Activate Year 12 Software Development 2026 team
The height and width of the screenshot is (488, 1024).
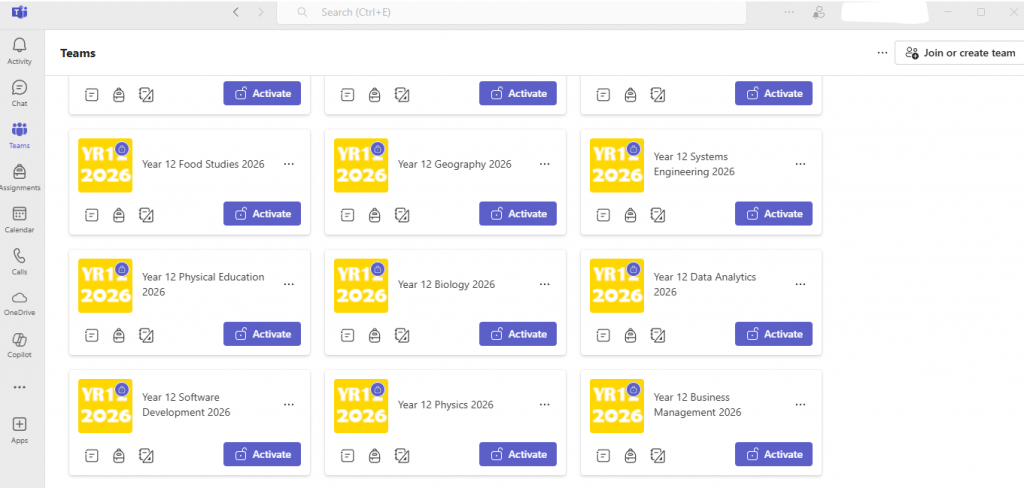262,454
